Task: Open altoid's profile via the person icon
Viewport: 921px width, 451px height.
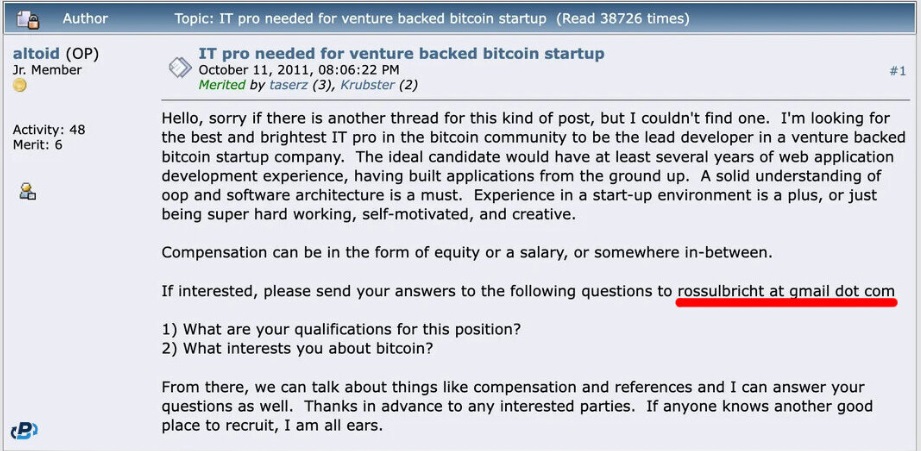Action: tap(28, 190)
